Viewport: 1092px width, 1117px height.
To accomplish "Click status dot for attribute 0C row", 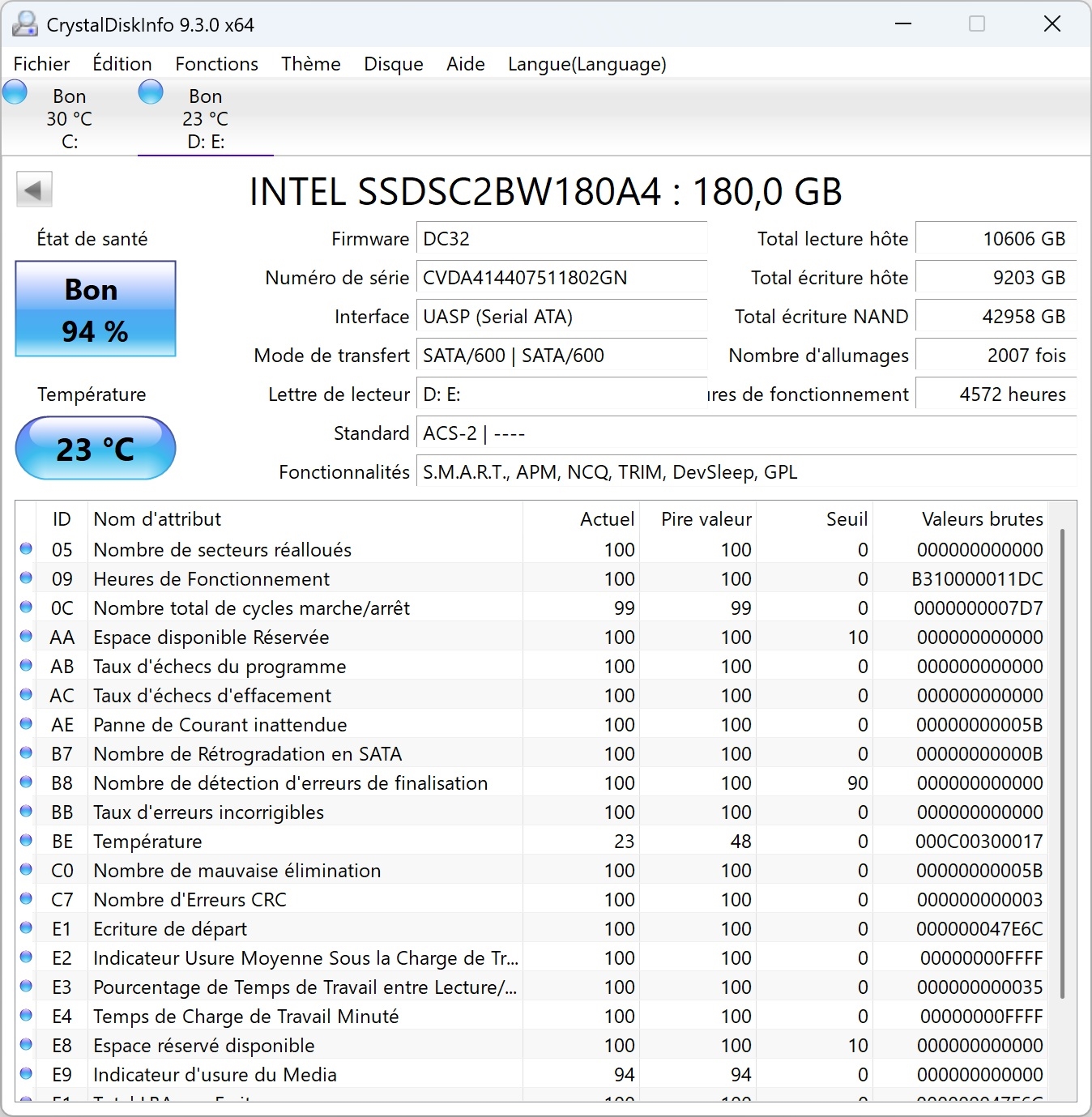I will 26,608.
